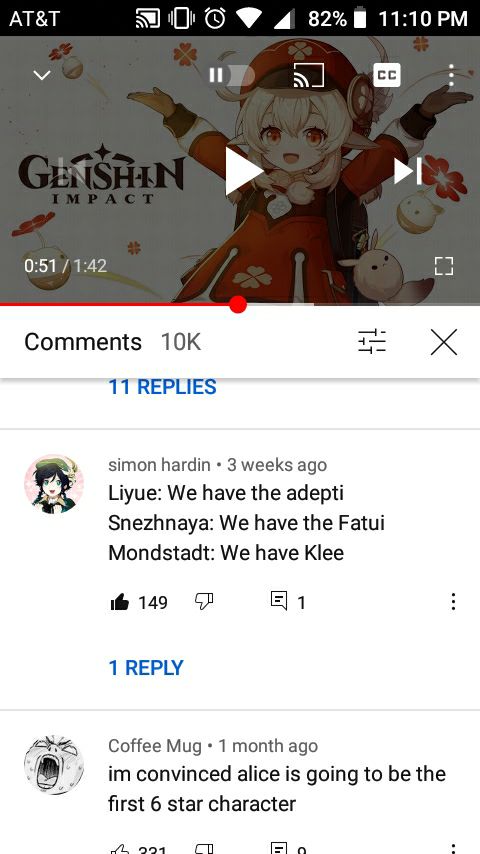Dislike simon hardin's comment
The width and height of the screenshot is (480, 854).
pyautogui.click(x=204, y=602)
